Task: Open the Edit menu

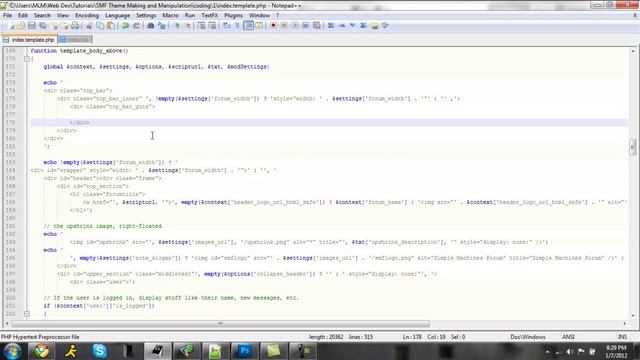Action: [23, 16]
